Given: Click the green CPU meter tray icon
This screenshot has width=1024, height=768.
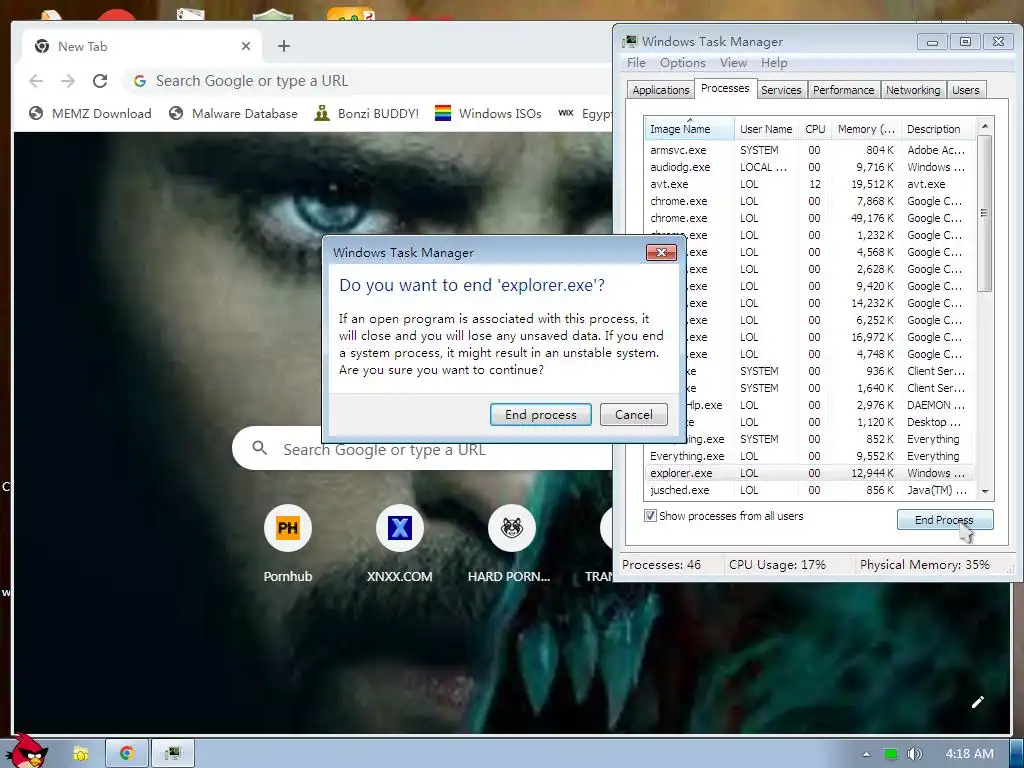Looking at the screenshot, I should 891,754.
